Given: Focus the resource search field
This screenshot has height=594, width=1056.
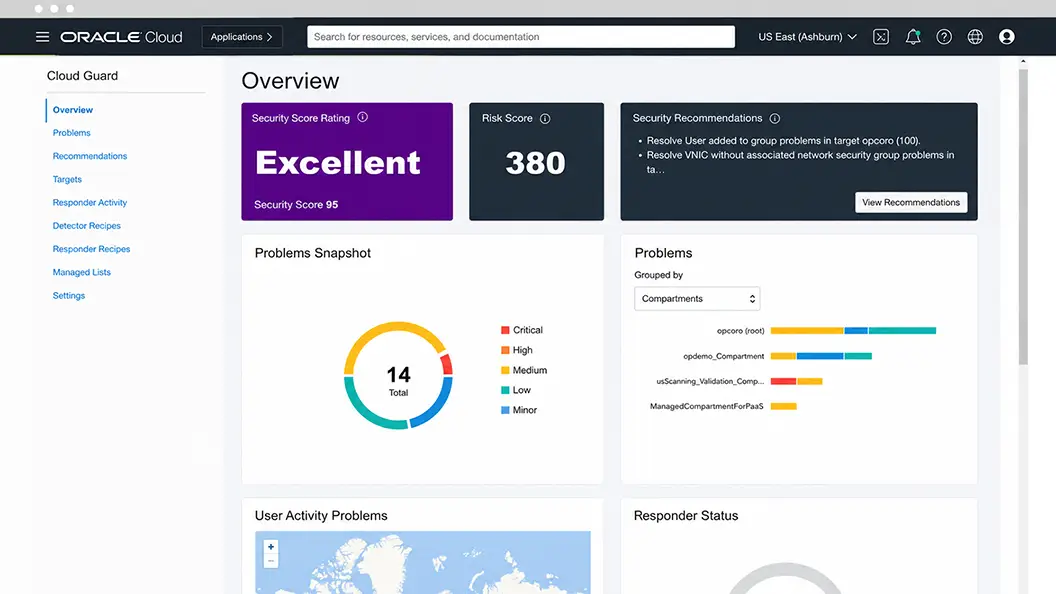Looking at the screenshot, I should [x=521, y=37].
